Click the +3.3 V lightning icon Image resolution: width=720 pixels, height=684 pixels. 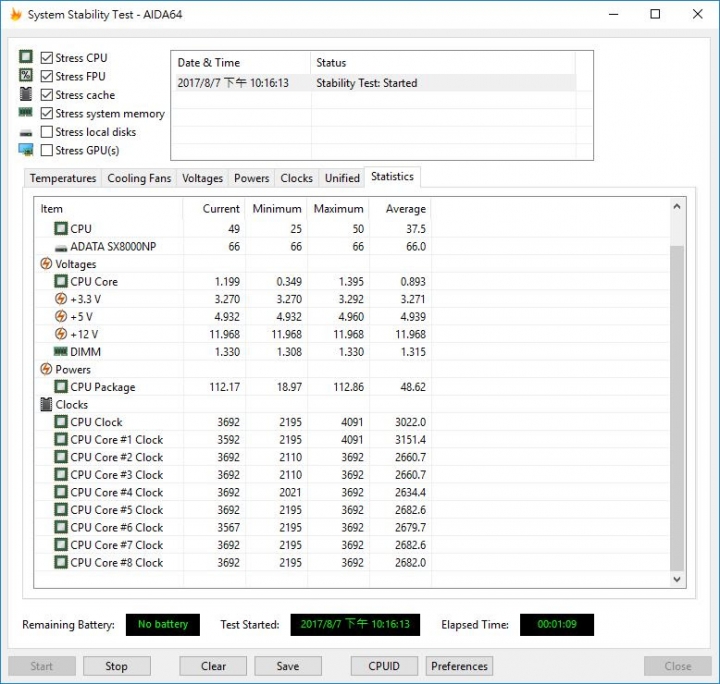coord(61,299)
